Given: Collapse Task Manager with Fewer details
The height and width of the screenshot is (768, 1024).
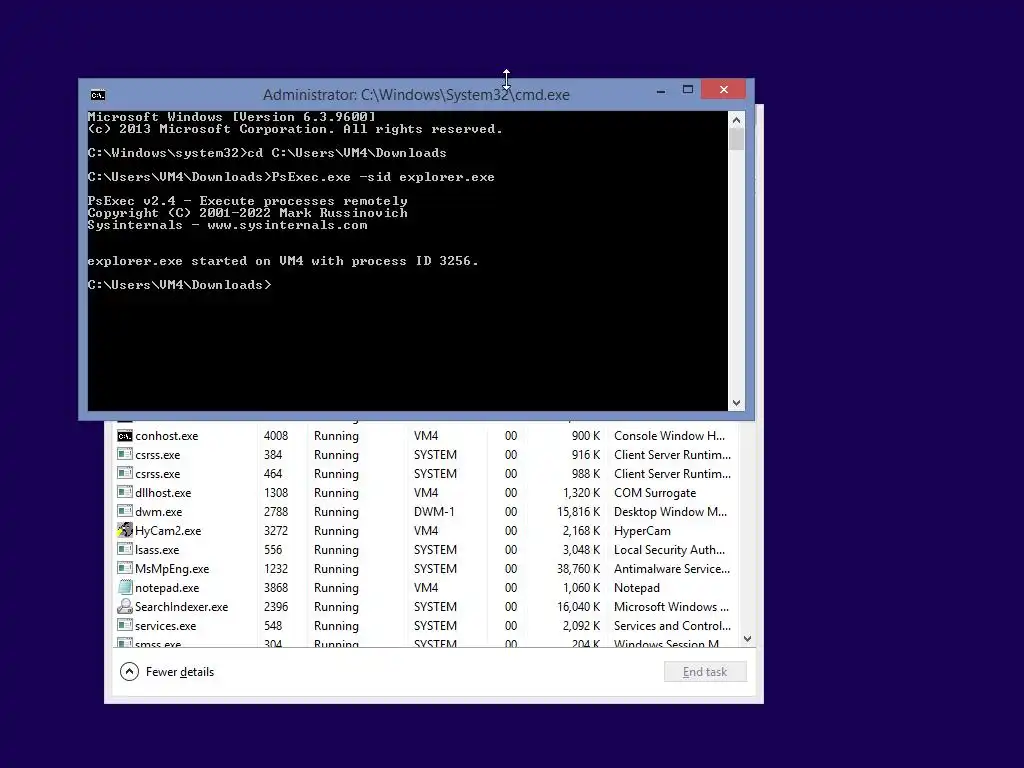Looking at the screenshot, I should click(x=167, y=671).
